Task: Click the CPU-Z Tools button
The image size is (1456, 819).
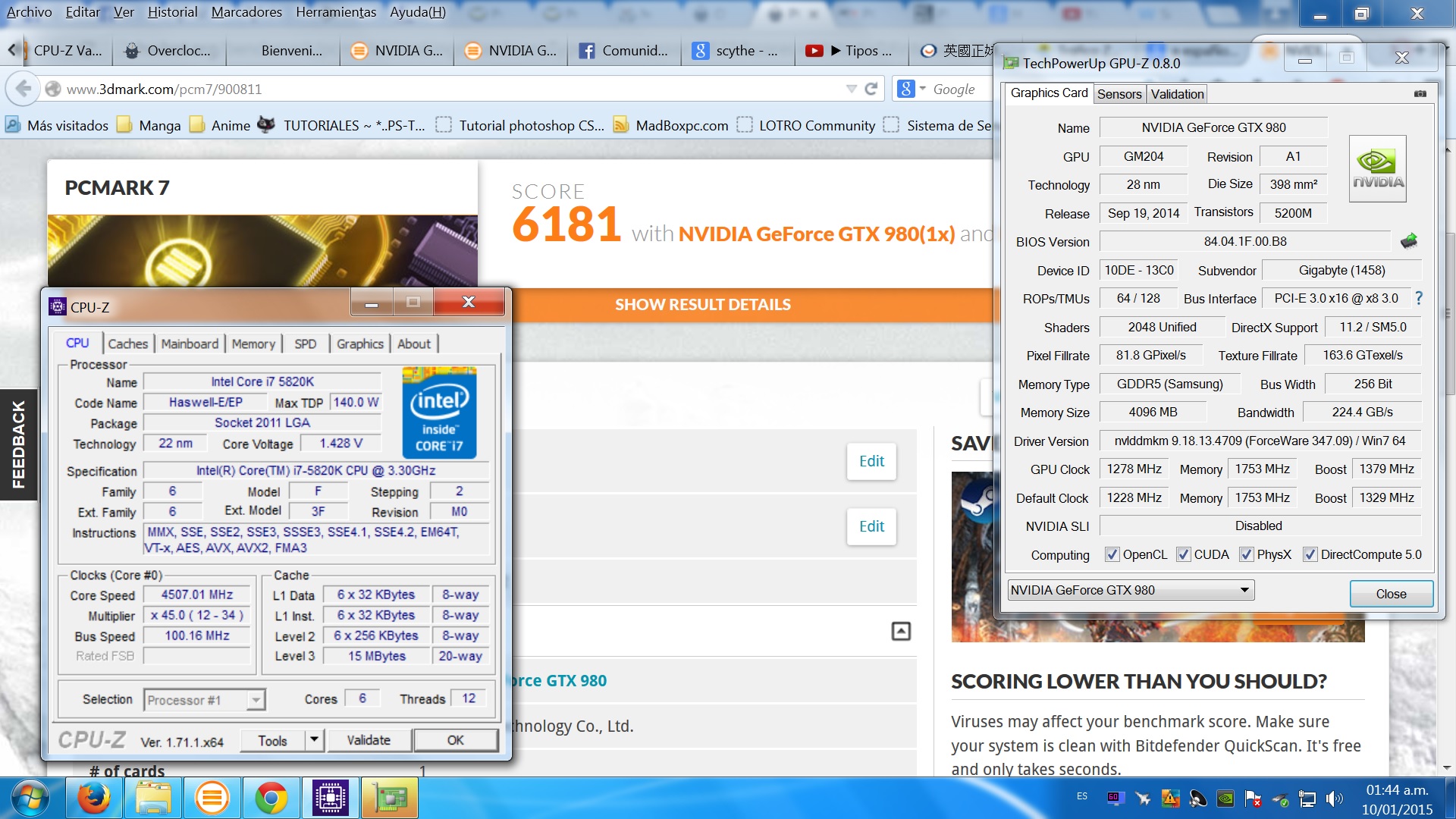Action: pos(272,740)
